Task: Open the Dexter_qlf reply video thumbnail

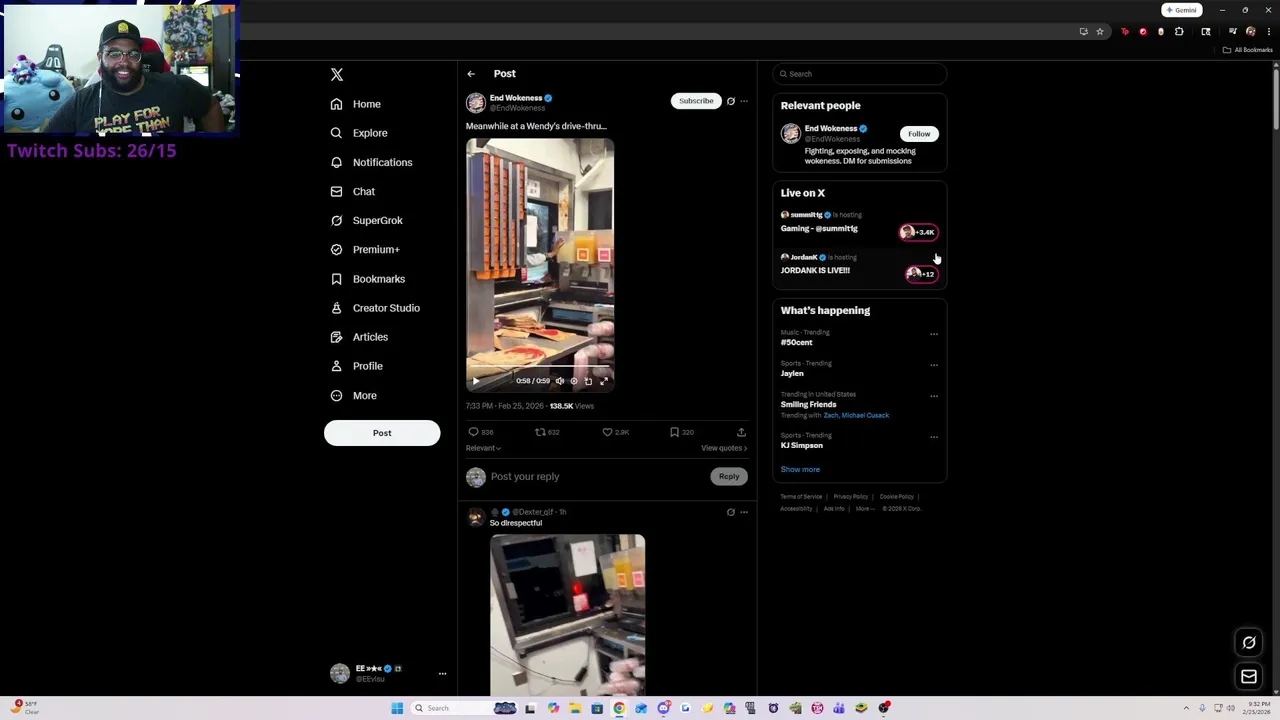Action: pos(568,614)
